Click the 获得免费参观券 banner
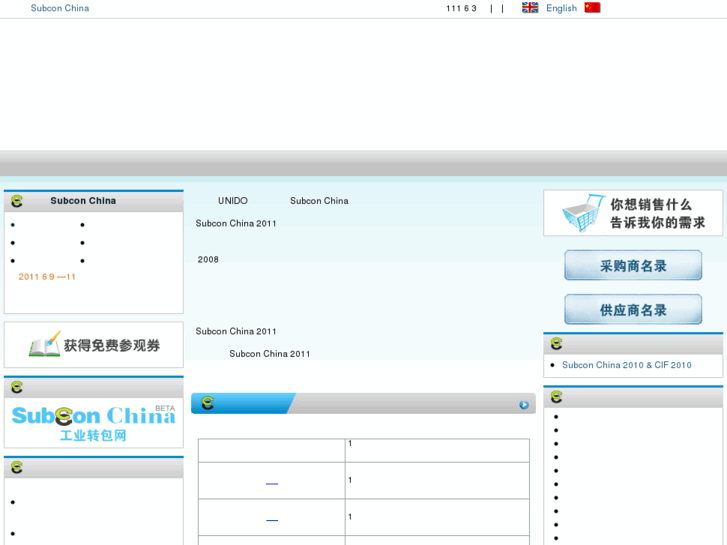Screen dimensions: 727x545 click(94, 345)
